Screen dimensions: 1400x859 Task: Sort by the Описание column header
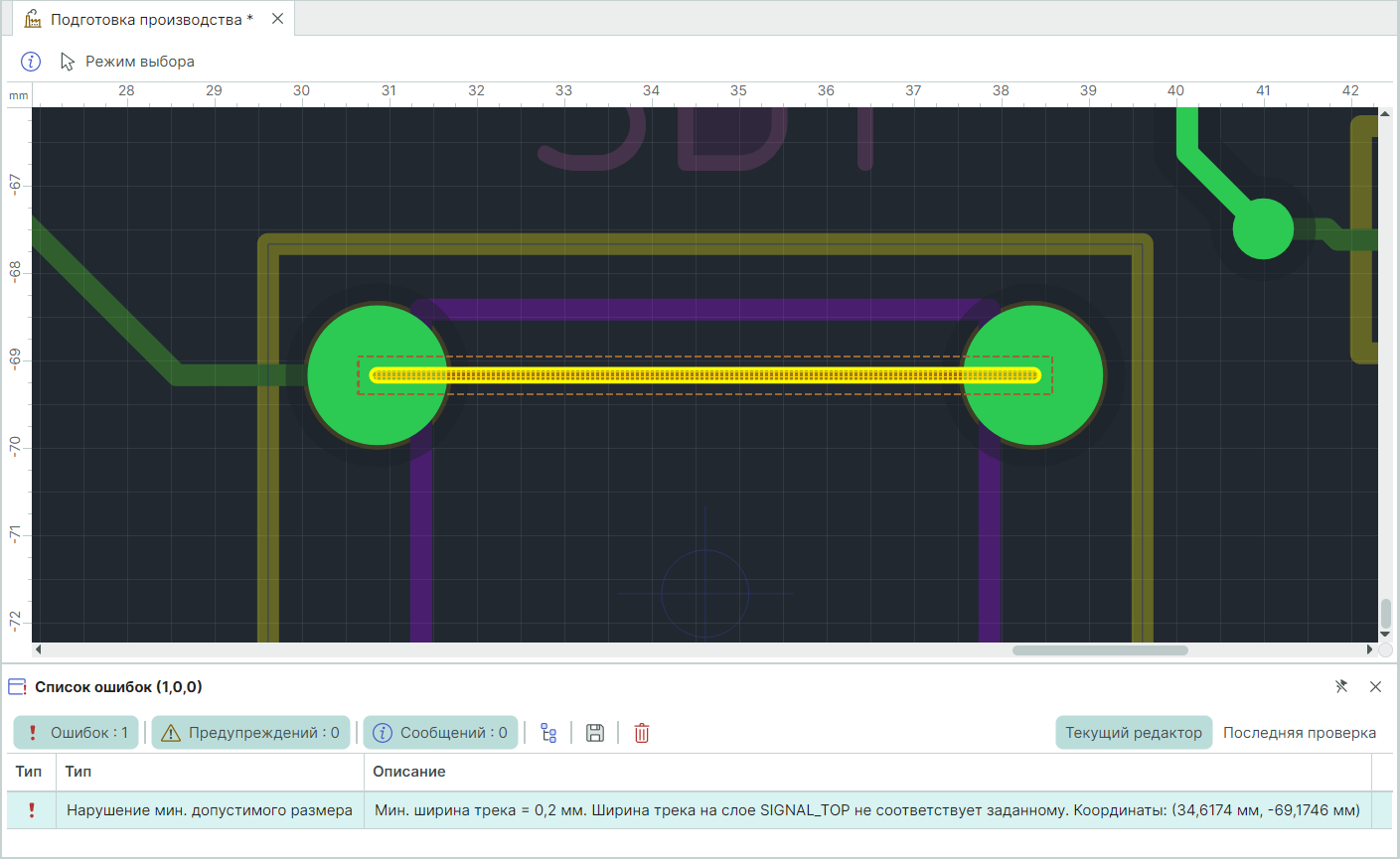pyautogui.click(x=409, y=772)
